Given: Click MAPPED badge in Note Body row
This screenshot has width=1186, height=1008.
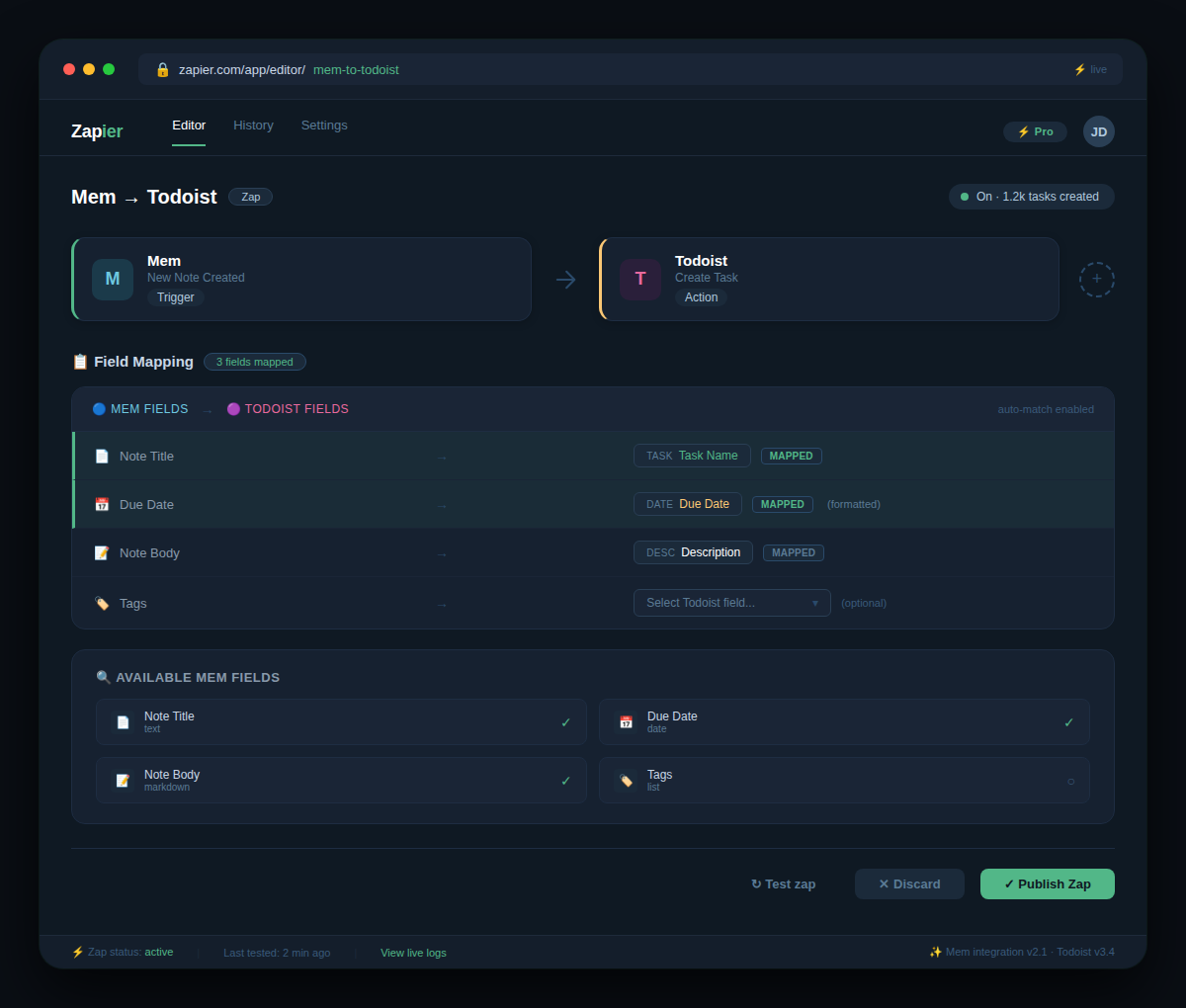Looking at the screenshot, I should pyautogui.click(x=794, y=552).
